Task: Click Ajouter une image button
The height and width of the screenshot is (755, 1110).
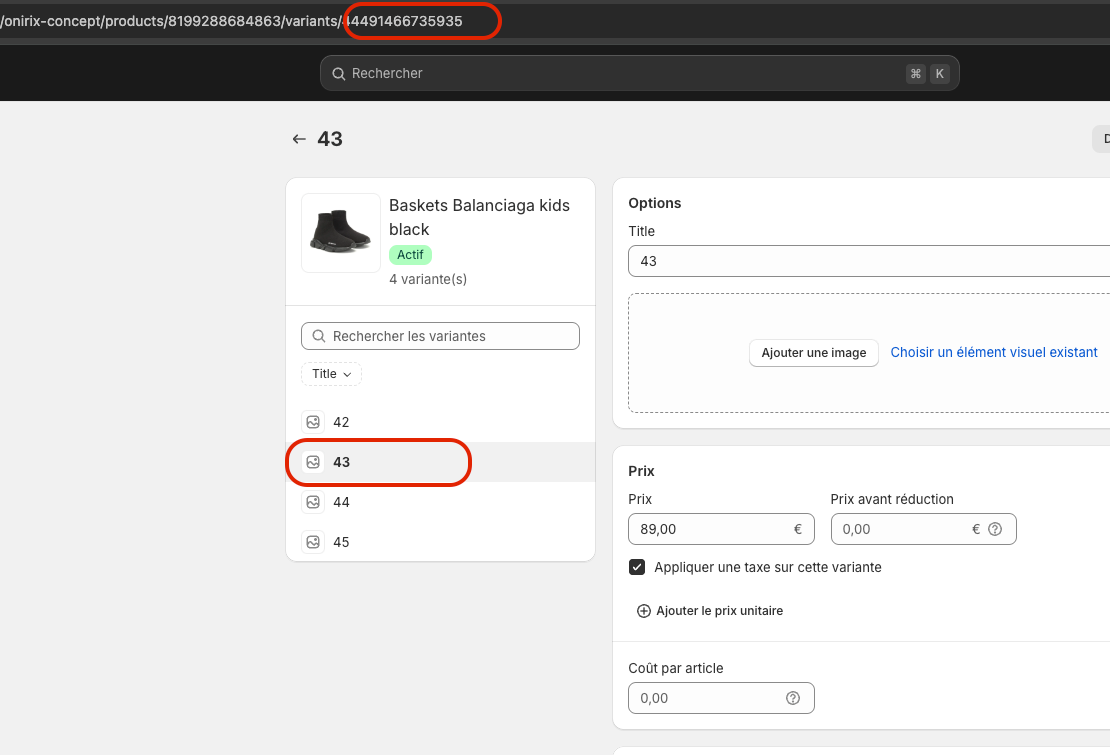Action: tap(813, 352)
